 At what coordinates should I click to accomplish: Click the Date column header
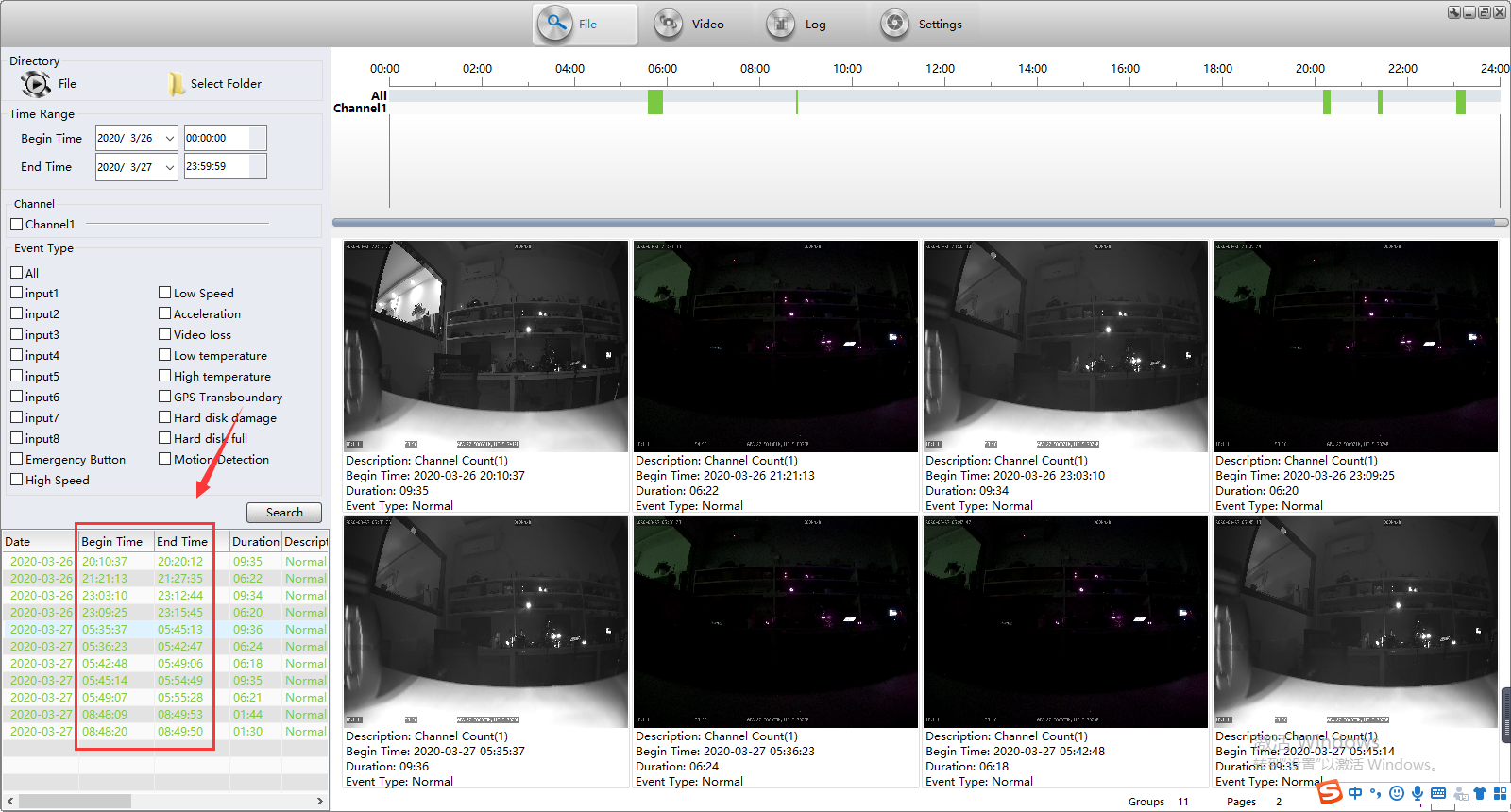pyautogui.click(x=40, y=542)
